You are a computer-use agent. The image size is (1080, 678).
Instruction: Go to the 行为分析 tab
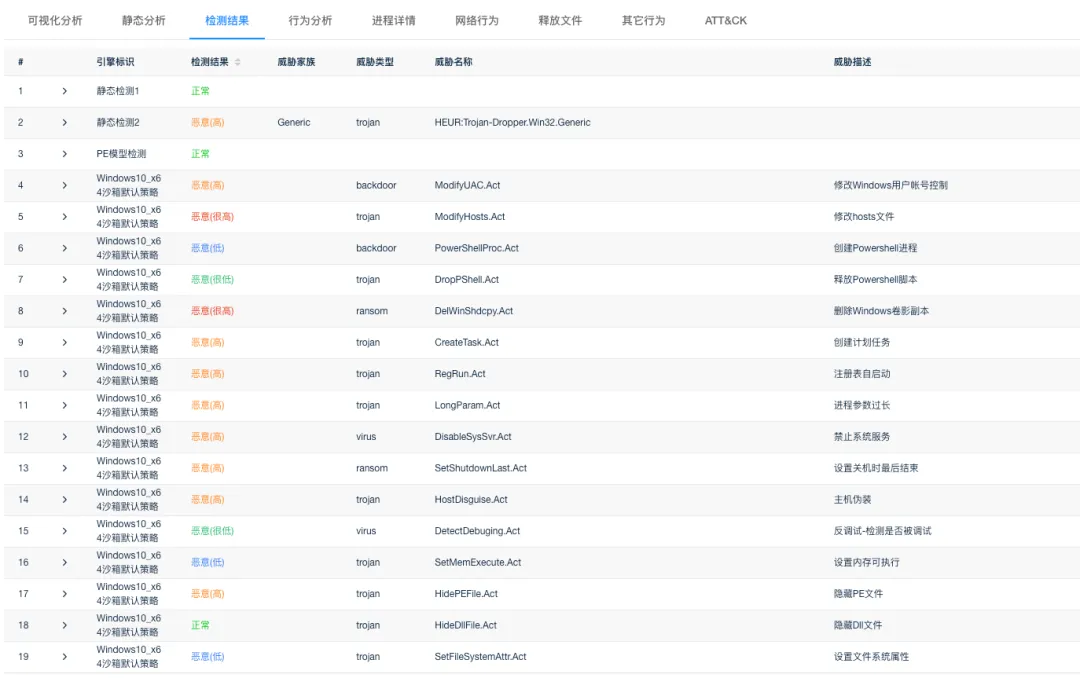coord(310,21)
